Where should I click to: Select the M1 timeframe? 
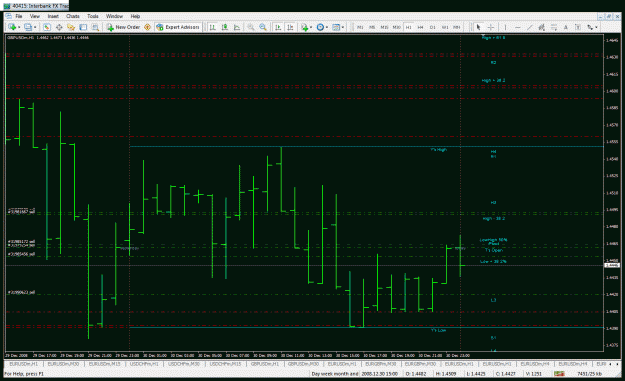click(360, 27)
